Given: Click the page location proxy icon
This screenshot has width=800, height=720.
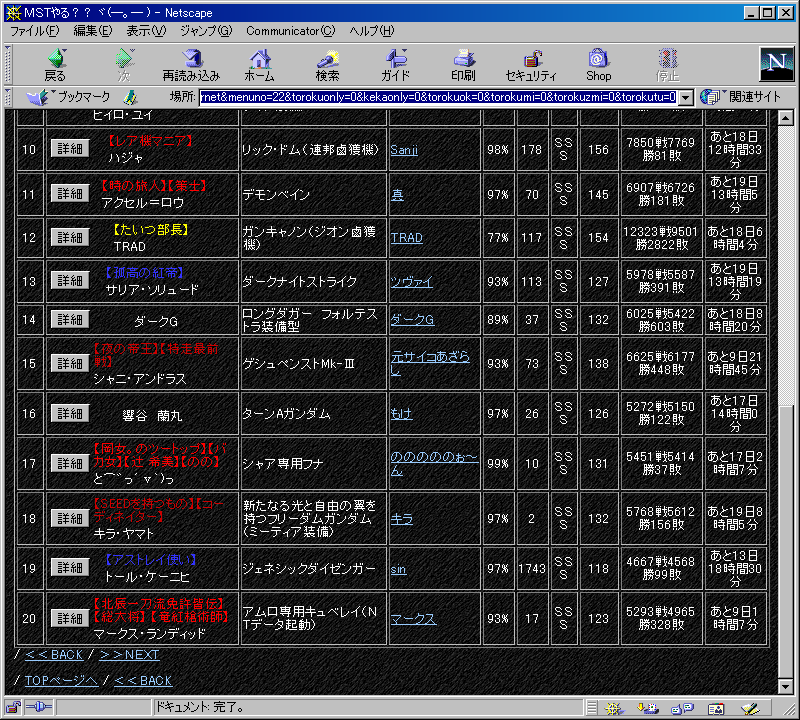Looking at the screenshot, I should (131, 96).
